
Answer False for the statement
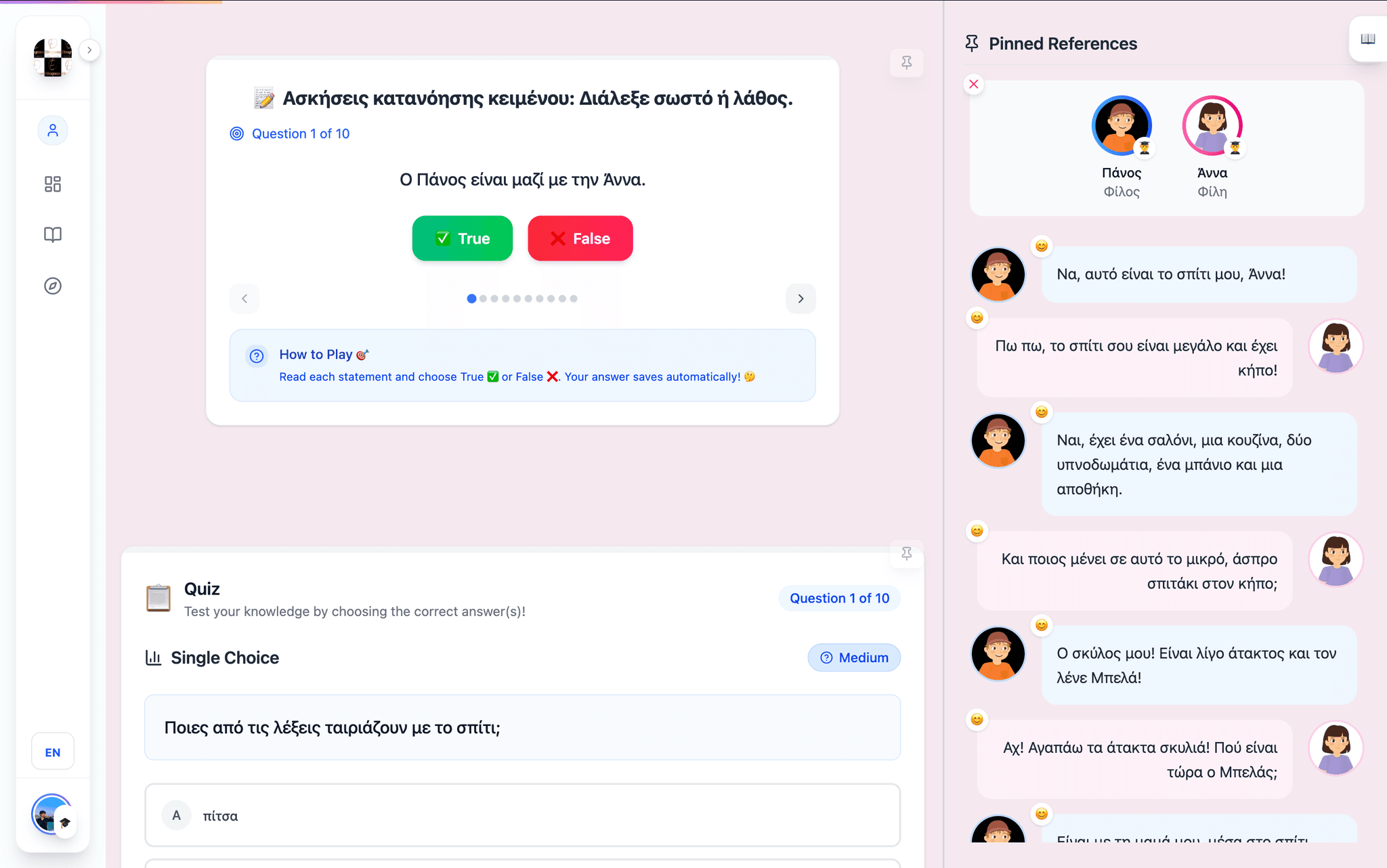point(580,238)
